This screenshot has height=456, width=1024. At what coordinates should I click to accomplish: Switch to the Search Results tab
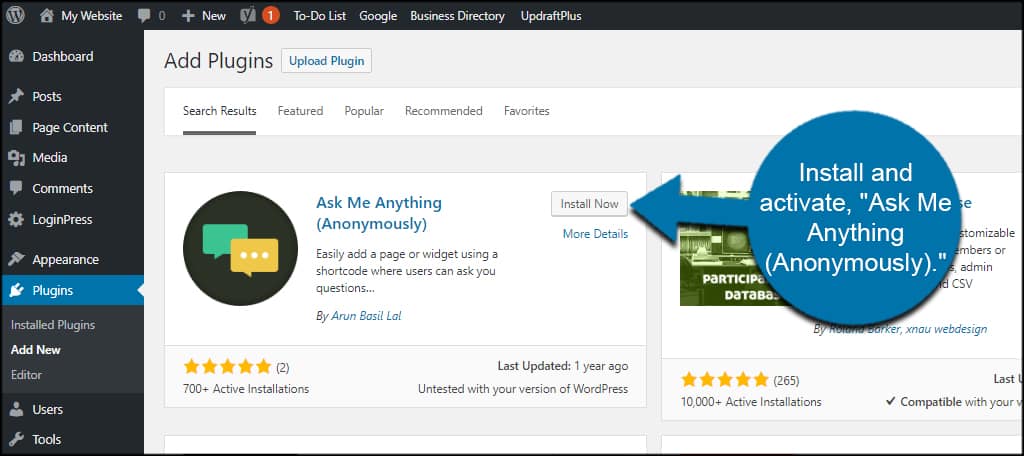[219, 111]
